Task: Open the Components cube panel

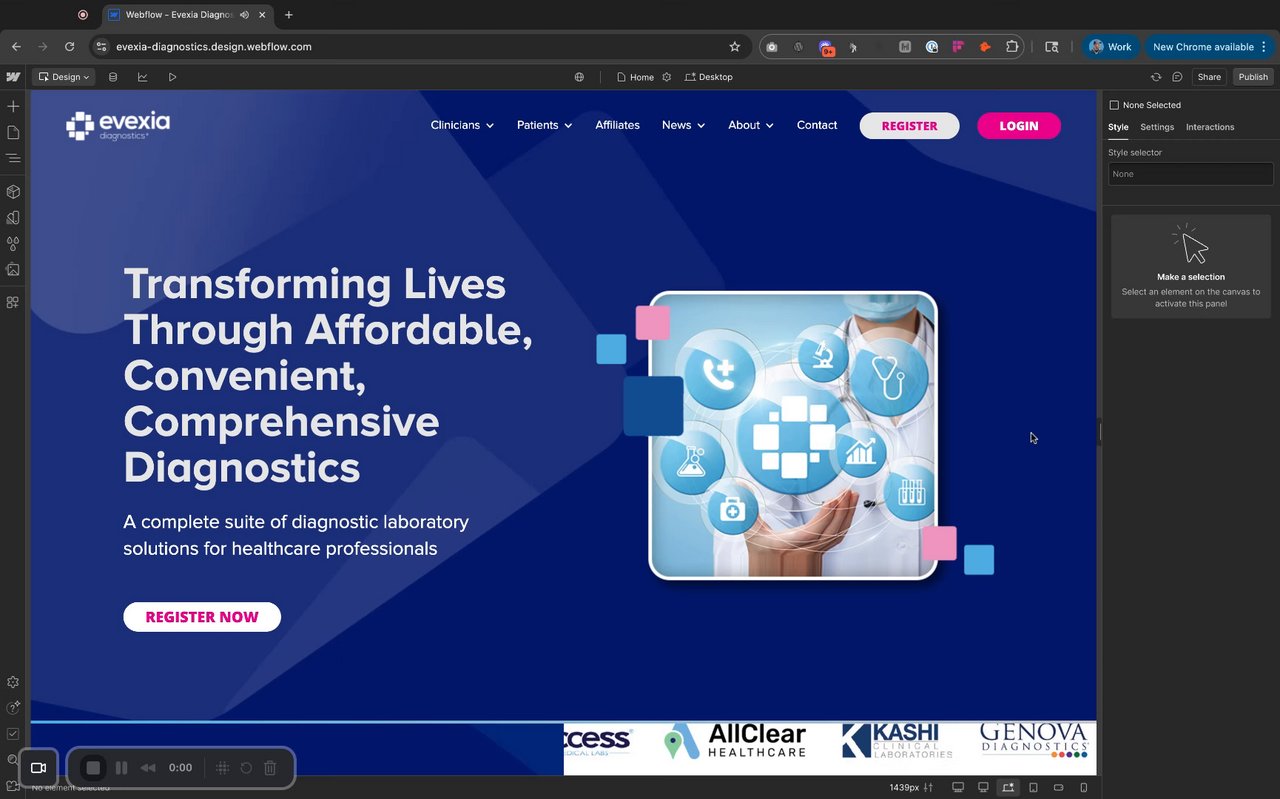Action: point(13,191)
